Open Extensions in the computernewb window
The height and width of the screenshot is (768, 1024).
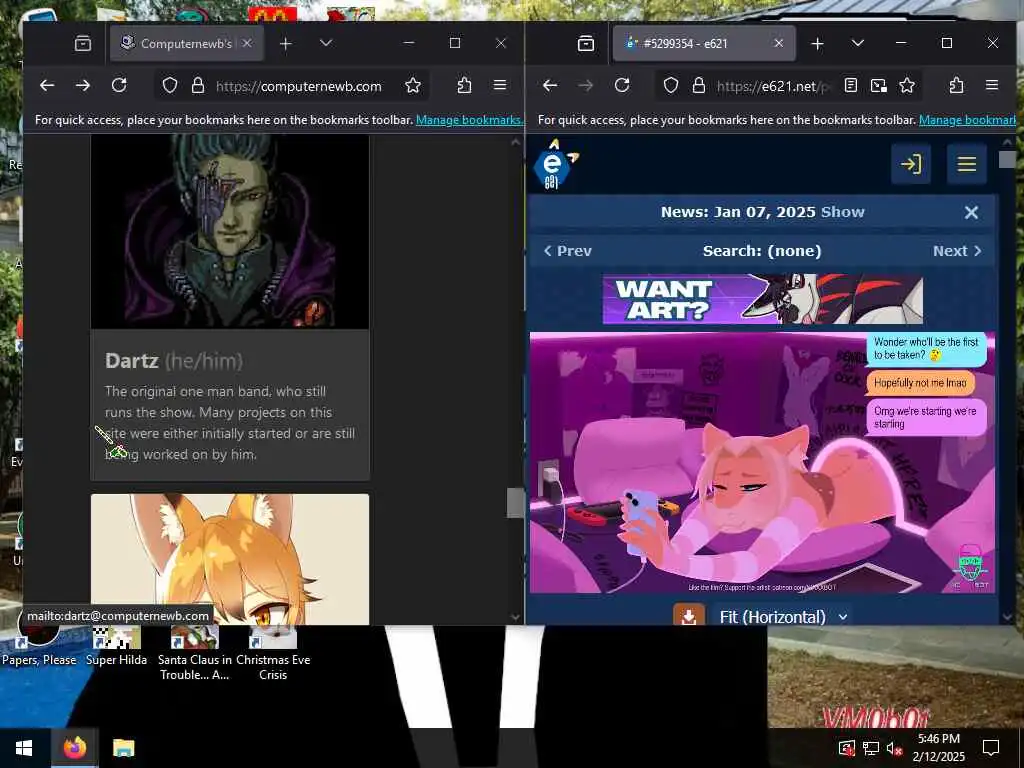point(464,86)
